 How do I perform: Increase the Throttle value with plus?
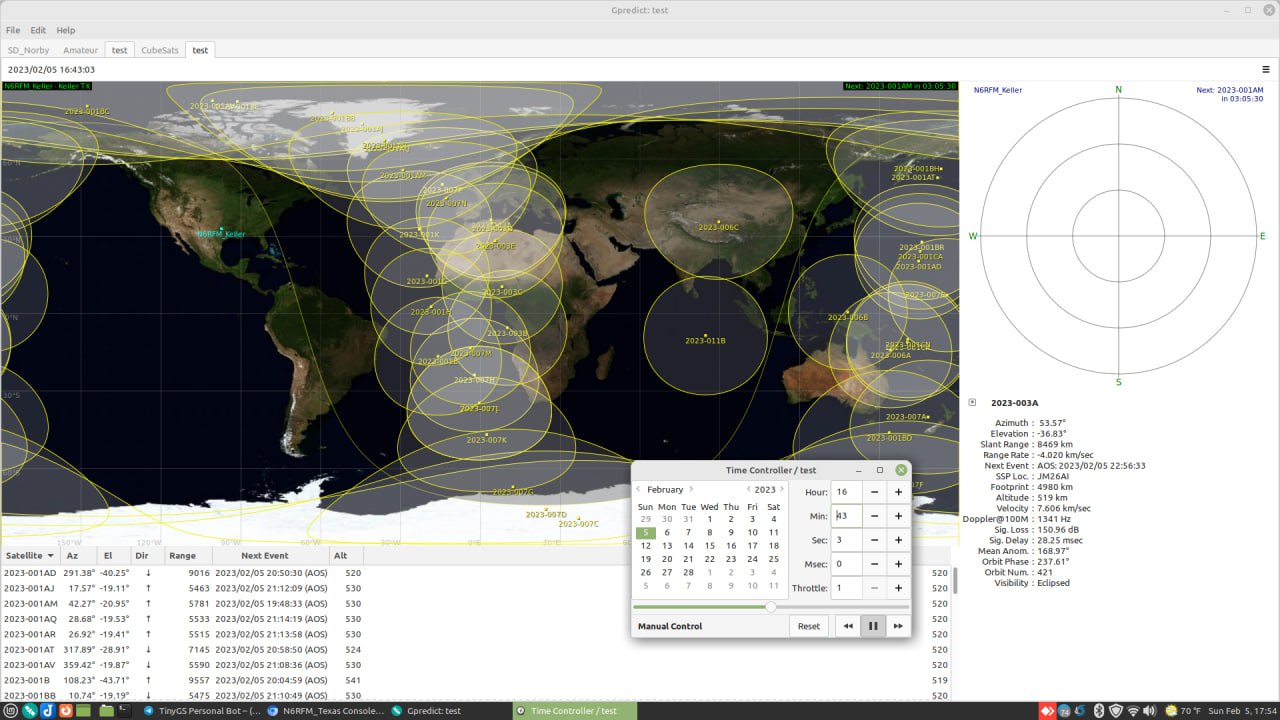click(898, 588)
